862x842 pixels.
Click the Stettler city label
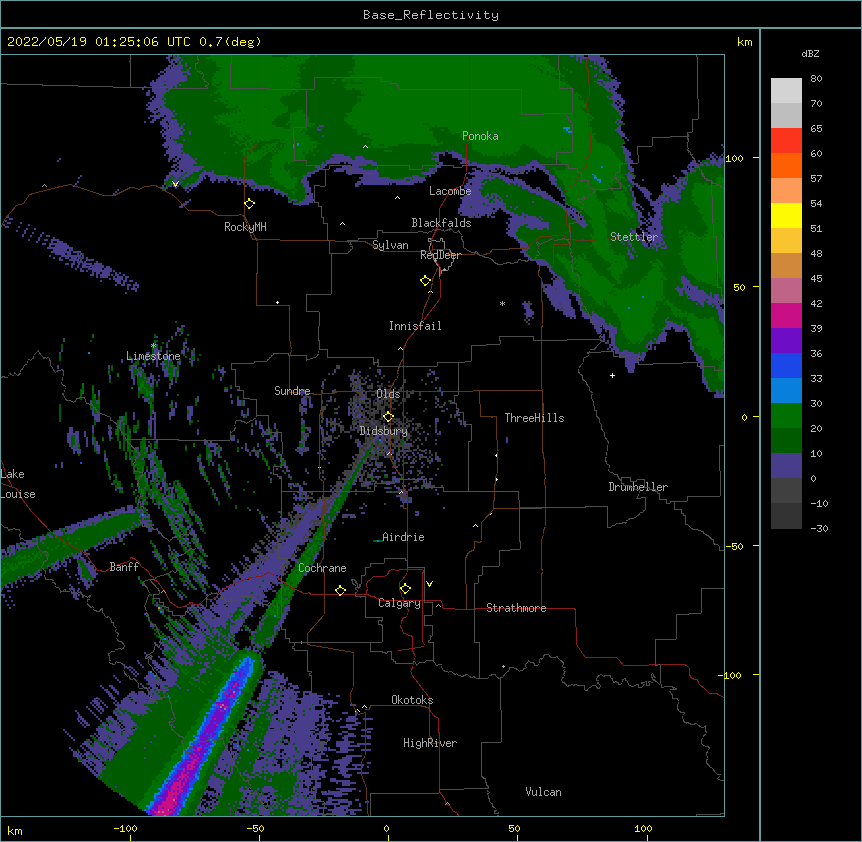pos(634,237)
